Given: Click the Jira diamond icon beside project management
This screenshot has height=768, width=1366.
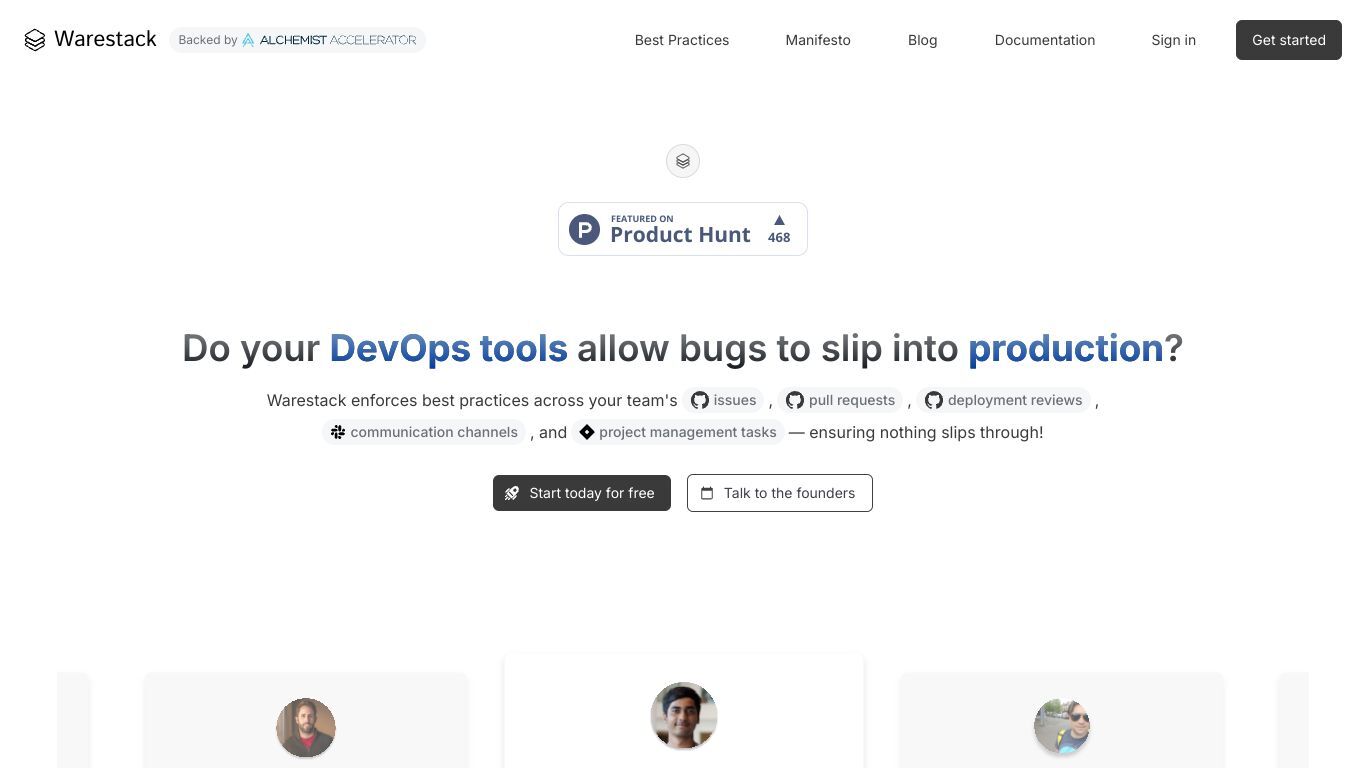Looking at the screenshot, I should (x=587, y=432).
